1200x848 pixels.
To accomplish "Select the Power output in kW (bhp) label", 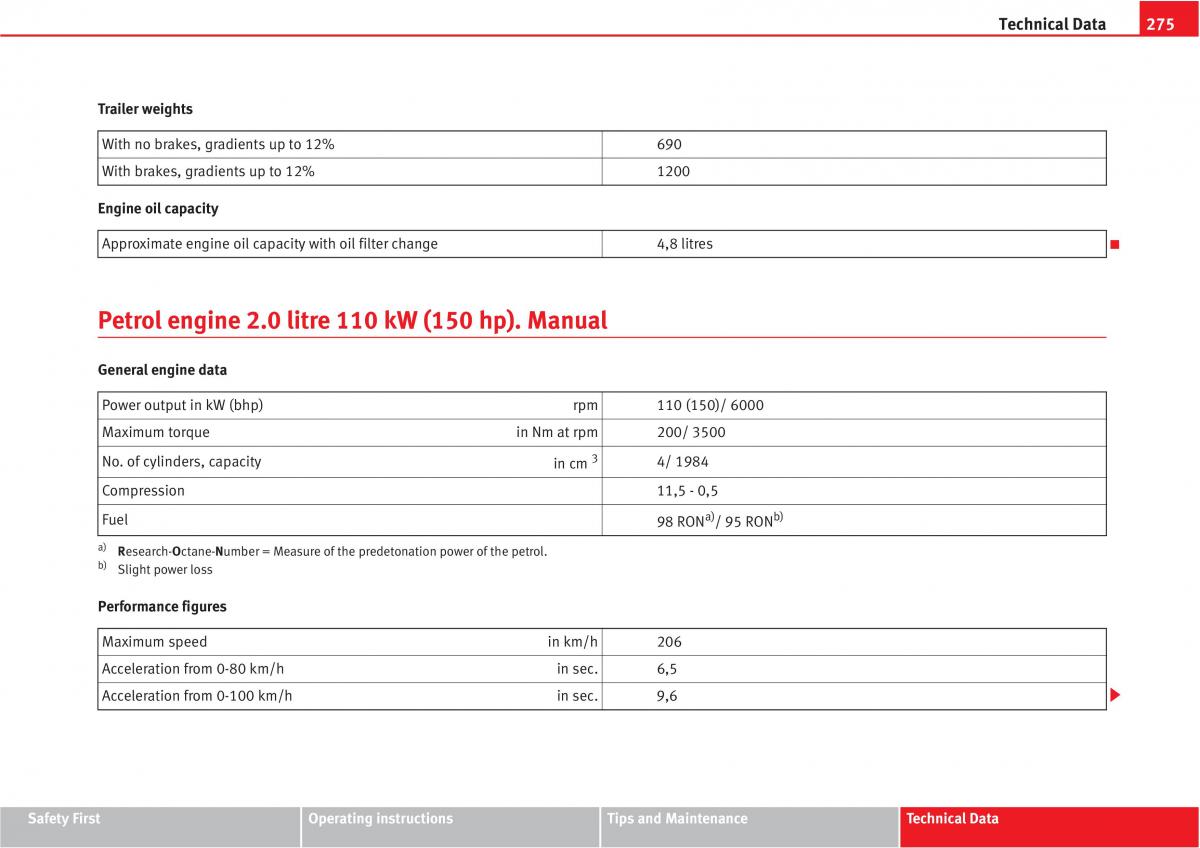I will tap(182, 405).
